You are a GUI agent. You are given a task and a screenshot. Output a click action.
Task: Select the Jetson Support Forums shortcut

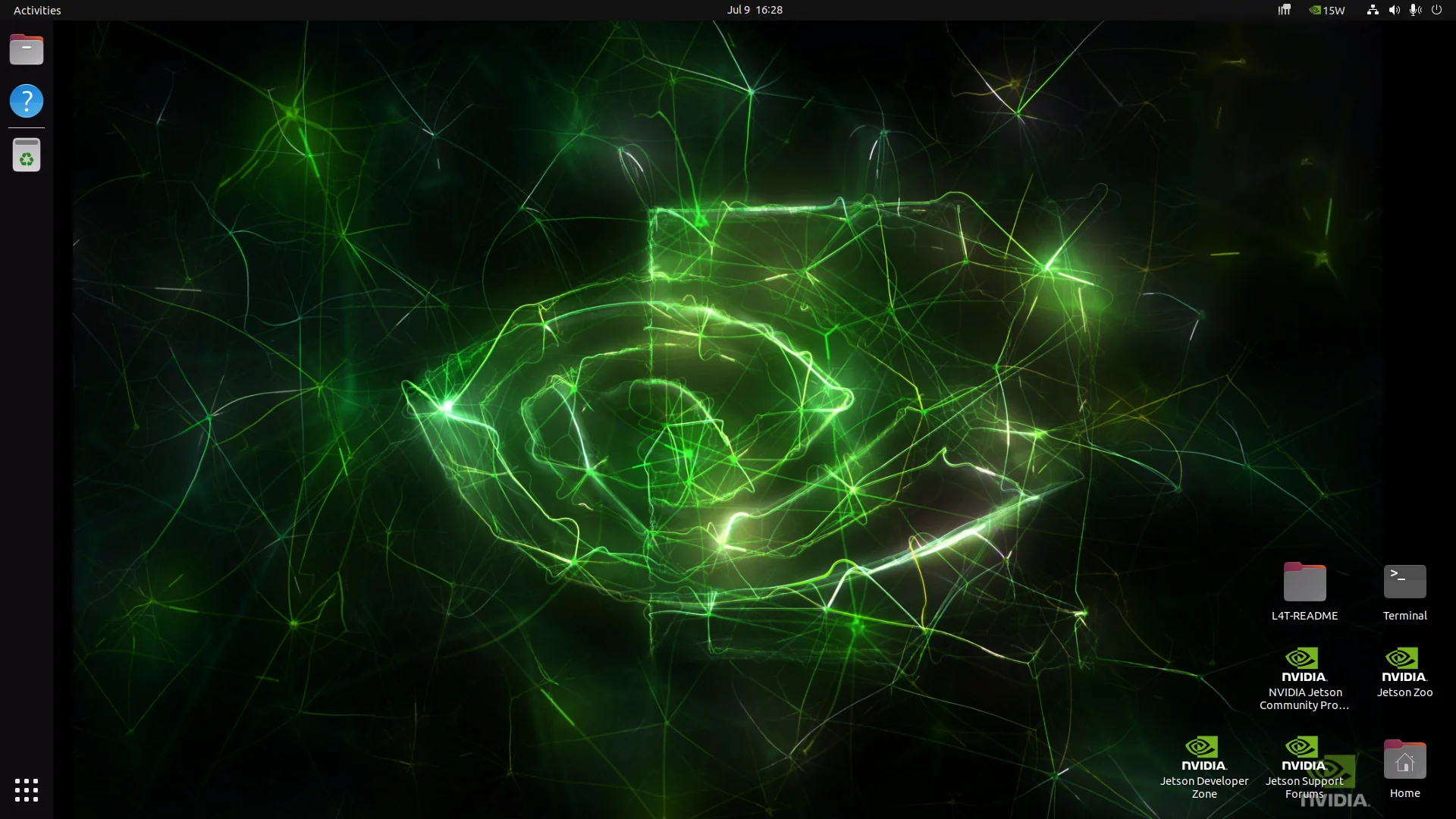(x=1304, y=767)
